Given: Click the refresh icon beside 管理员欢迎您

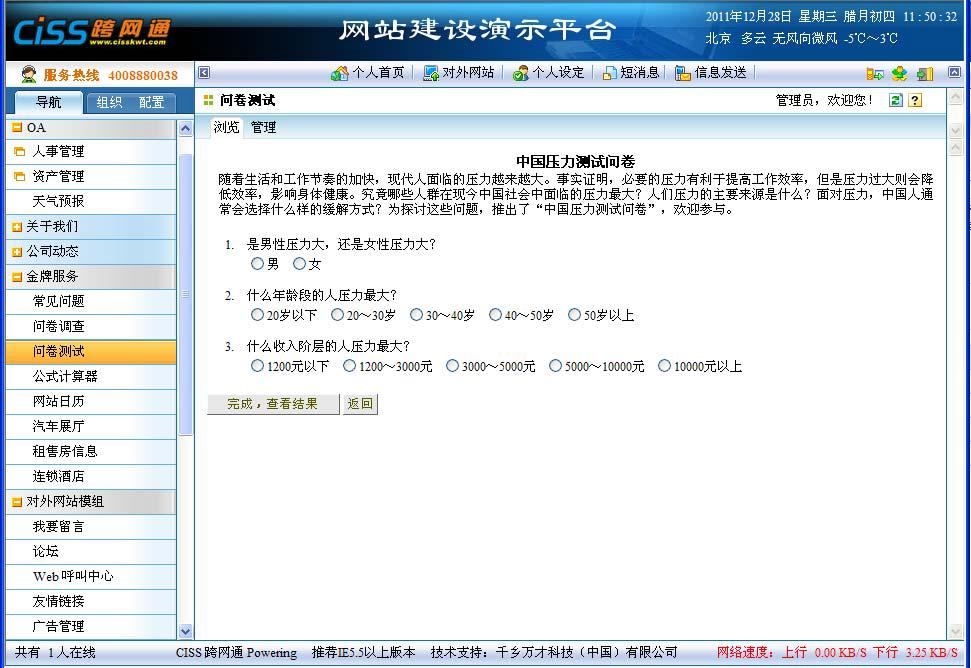Looking at the screenshot, I should [x=896, y=99].
